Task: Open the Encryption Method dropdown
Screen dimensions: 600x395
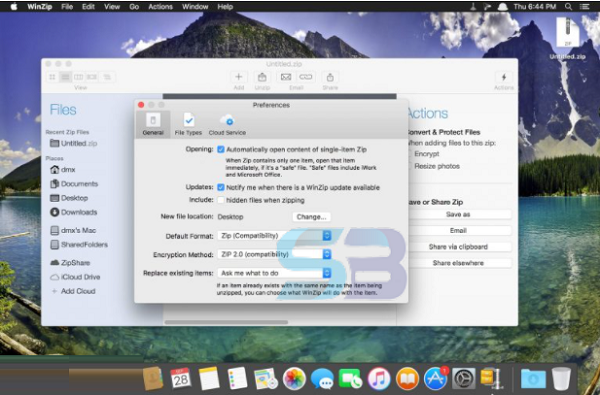Action: 274,254
